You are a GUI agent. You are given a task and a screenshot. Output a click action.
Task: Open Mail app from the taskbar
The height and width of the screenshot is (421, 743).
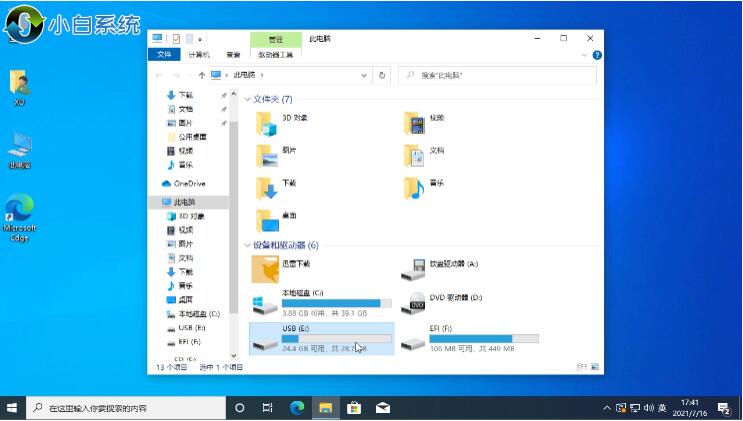coord(383,408)
